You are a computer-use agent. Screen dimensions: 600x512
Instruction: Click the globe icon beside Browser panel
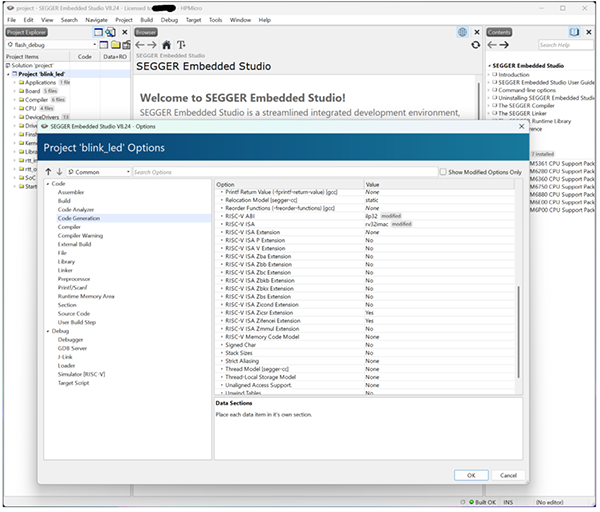462,32
